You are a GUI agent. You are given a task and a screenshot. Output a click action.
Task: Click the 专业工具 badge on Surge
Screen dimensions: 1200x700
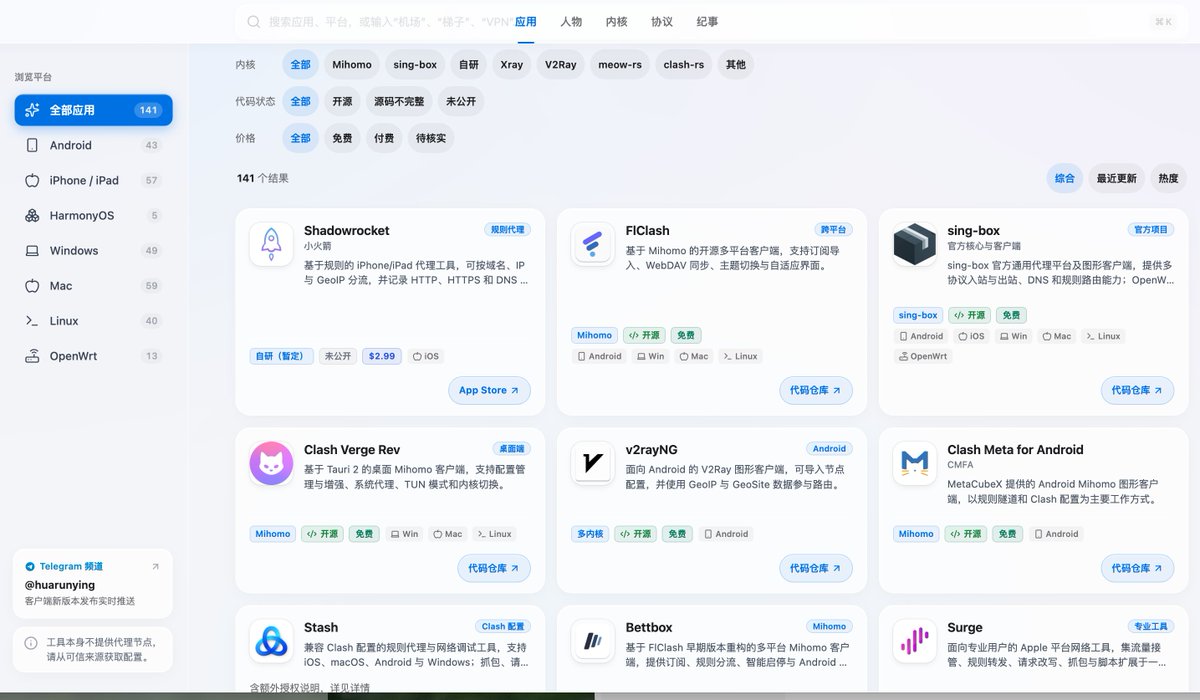1151,627
